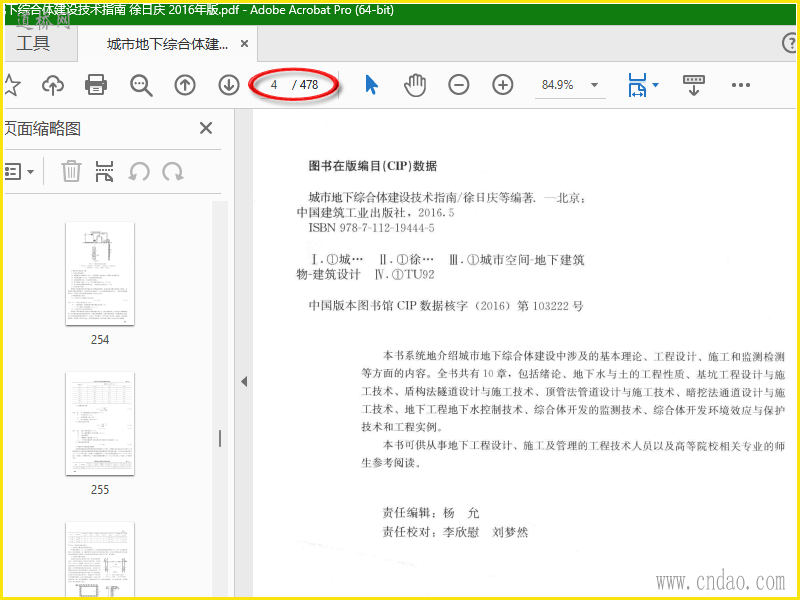The height and width of the screenshot is (600, 800).
Task: Click the bookmark star icon
Action: tap(11, 85)
